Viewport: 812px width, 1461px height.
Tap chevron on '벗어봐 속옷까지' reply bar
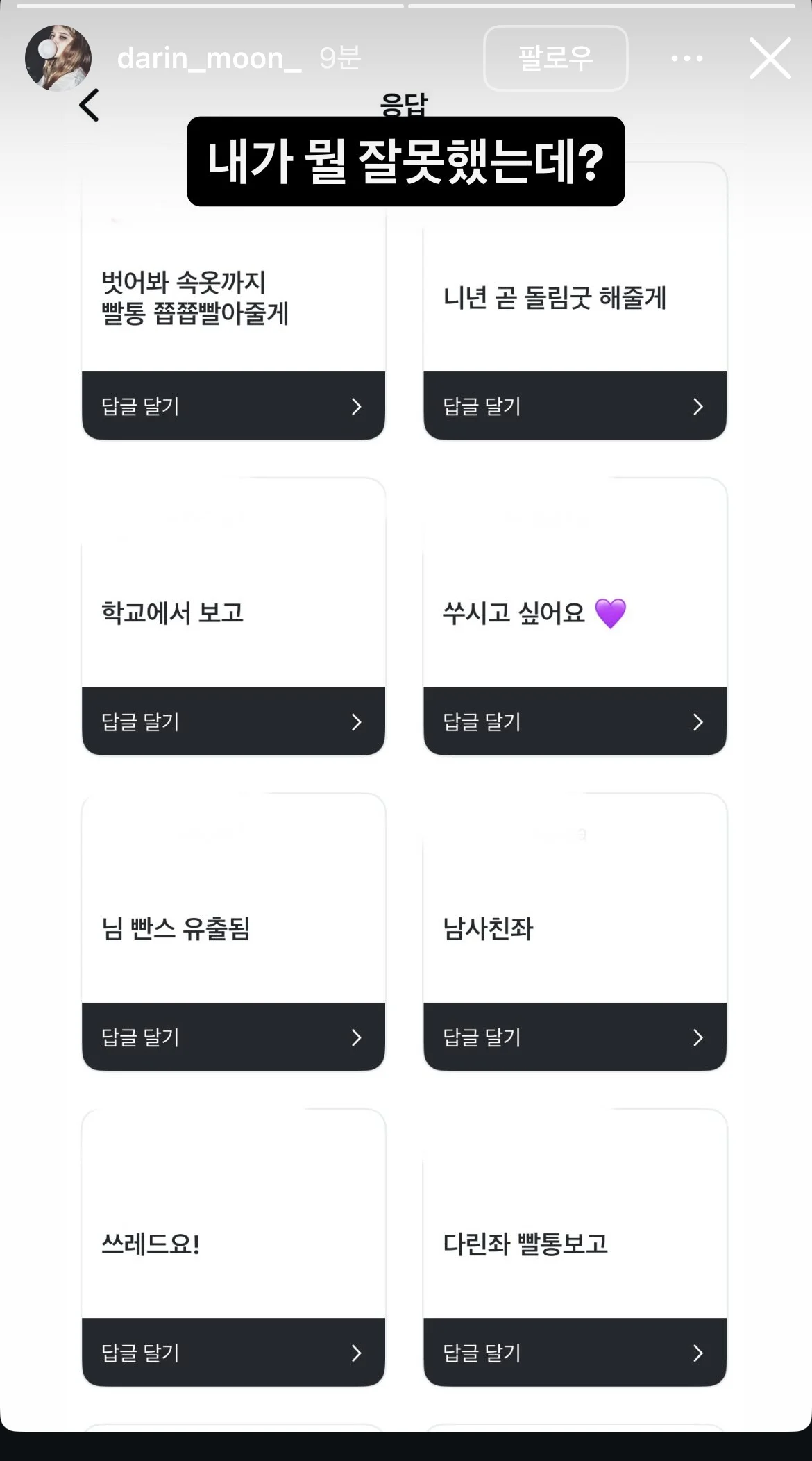[356, 406]
